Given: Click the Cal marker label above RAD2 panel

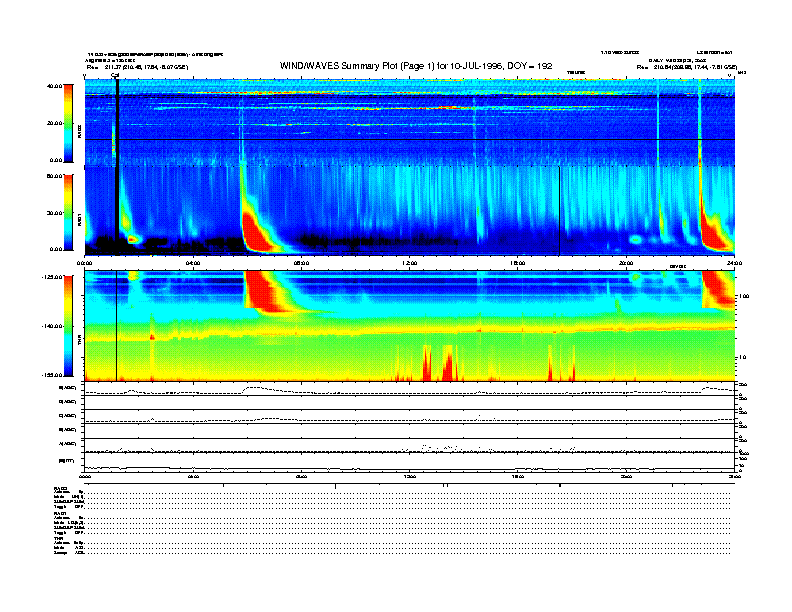Looking at the screenshot, I should pos(115,76).
